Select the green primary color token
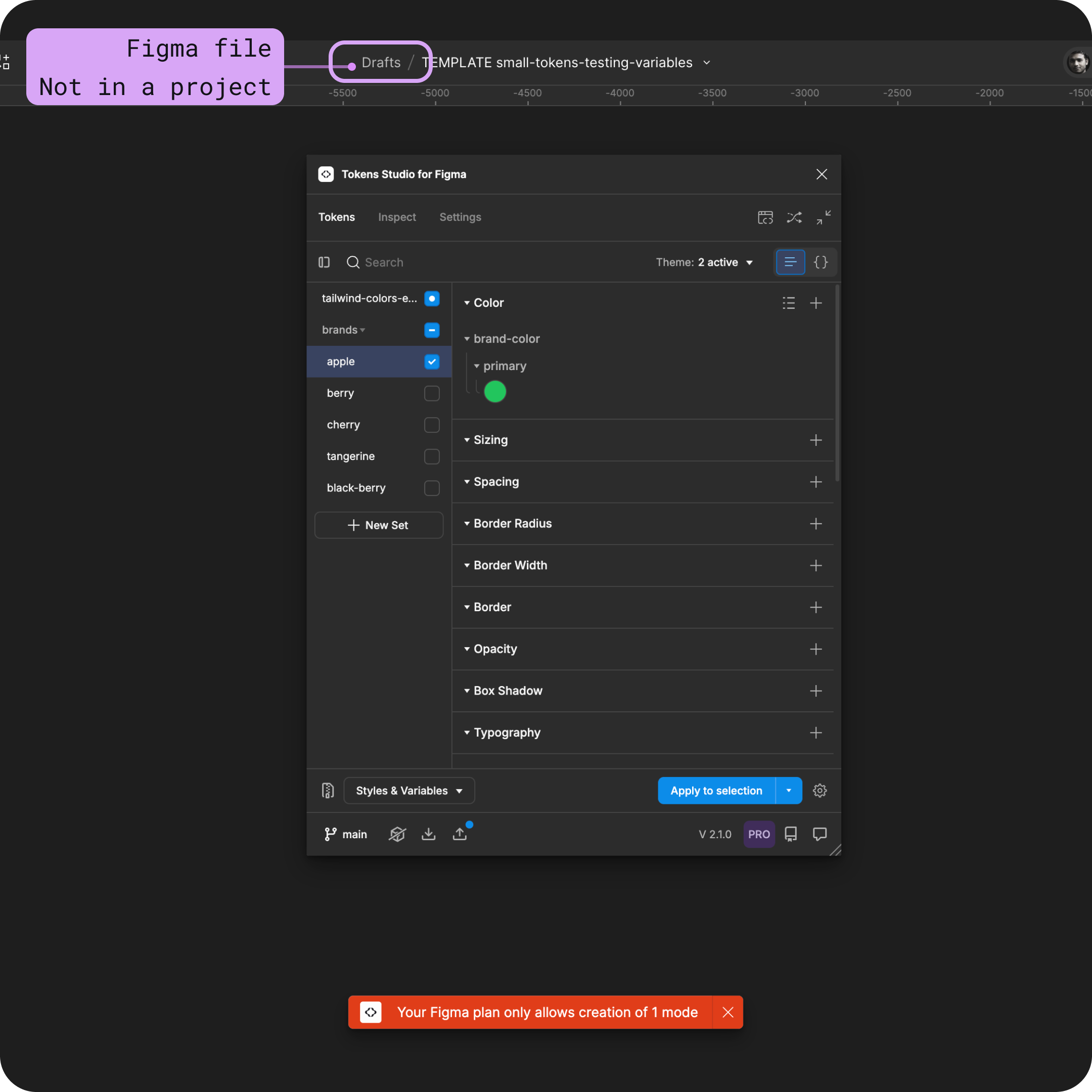This screenshot has width=1092, height=1092. [x=495, y=392]
